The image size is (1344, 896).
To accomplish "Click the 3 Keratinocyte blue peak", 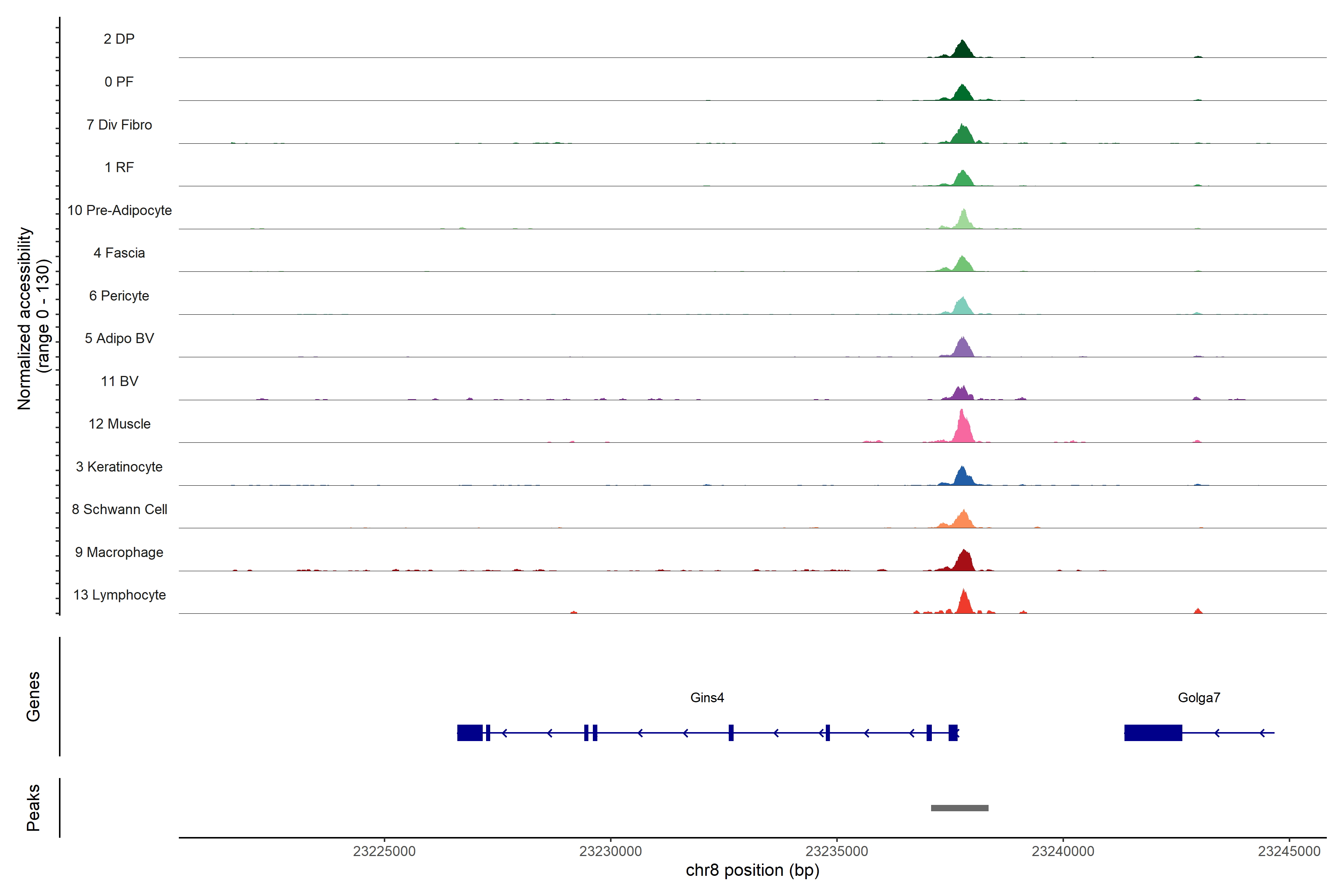I will coord(964,478).
